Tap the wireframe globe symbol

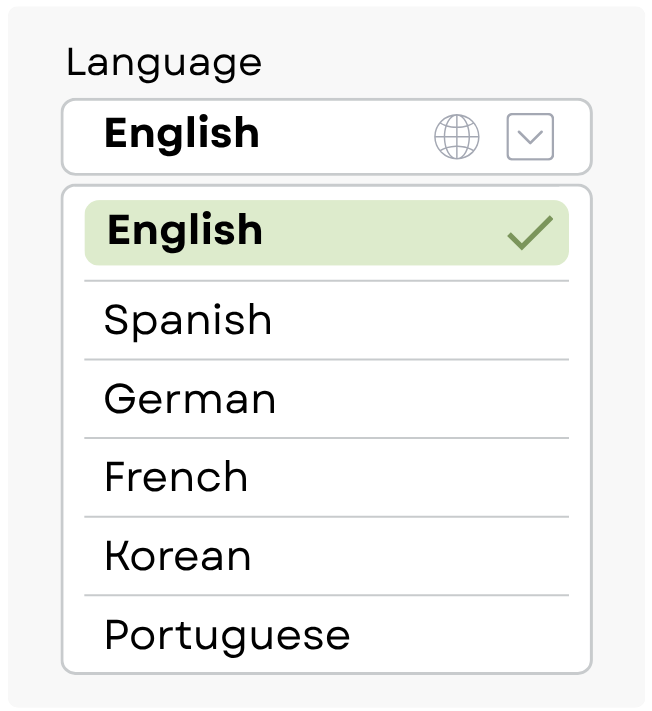click(x=456, y=137)
